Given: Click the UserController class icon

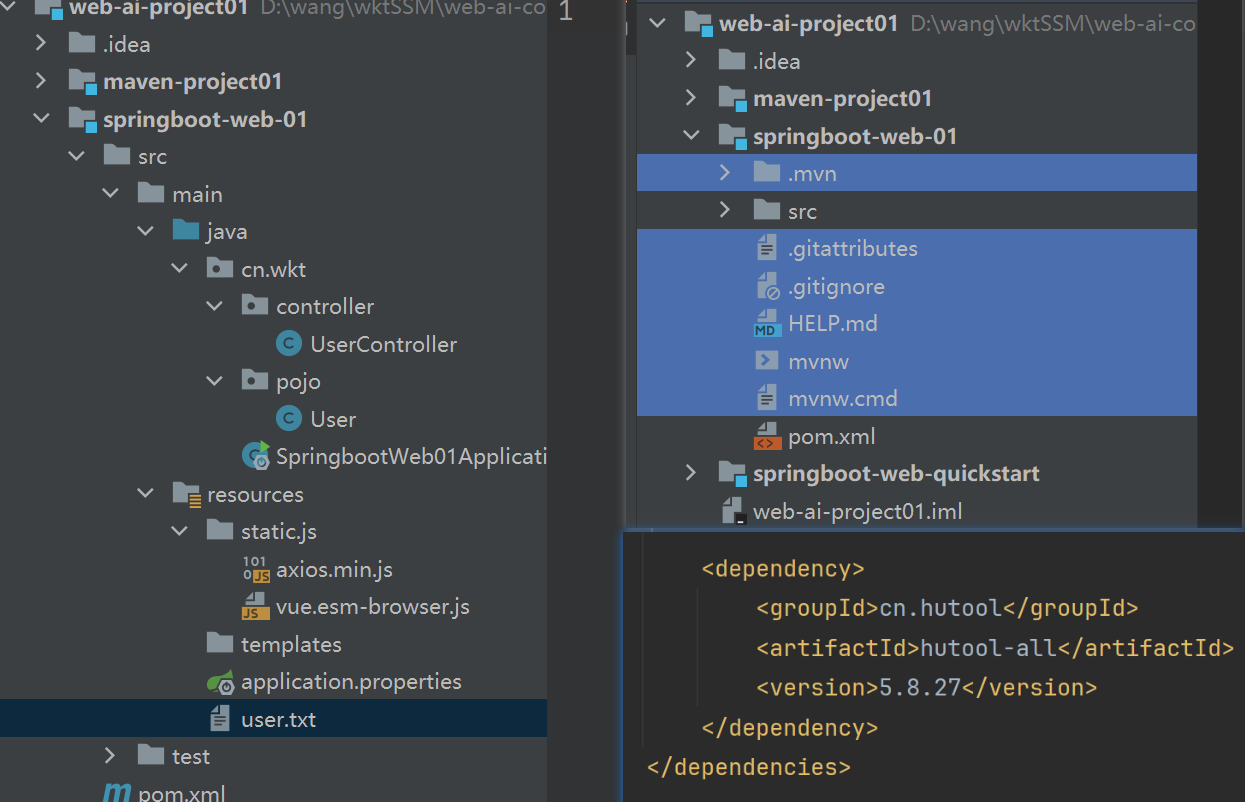Looking at the screenshot, I should (288, 345).
